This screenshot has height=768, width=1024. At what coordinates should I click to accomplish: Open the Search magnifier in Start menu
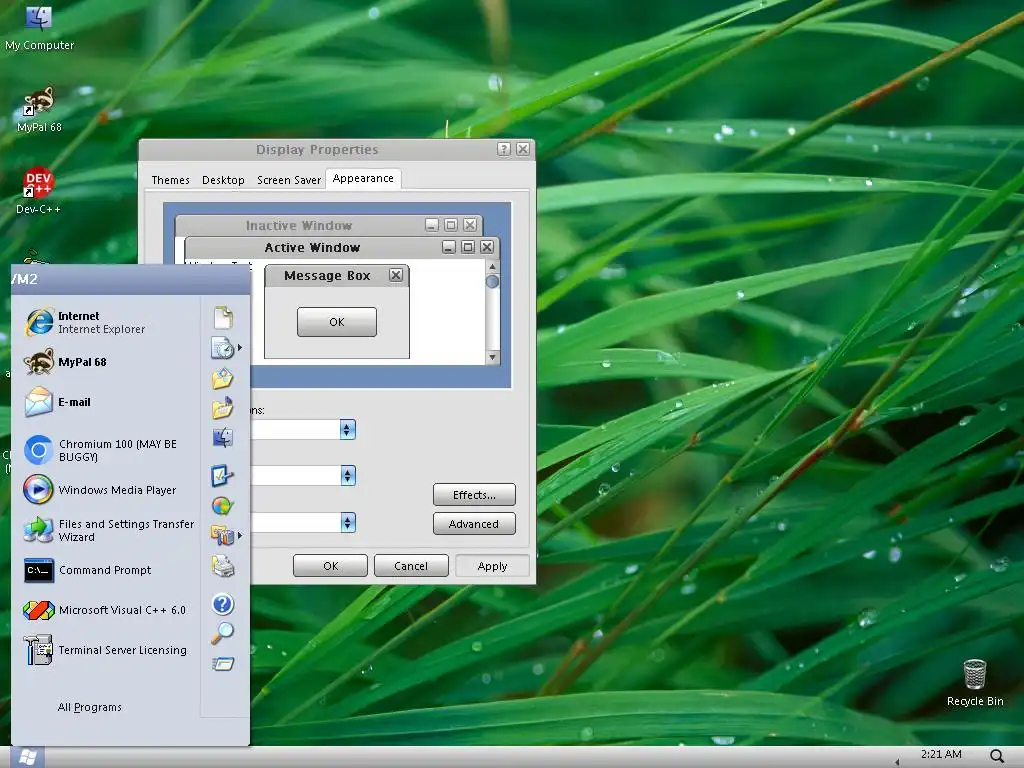pyautogui.click(x=223, y=633)
